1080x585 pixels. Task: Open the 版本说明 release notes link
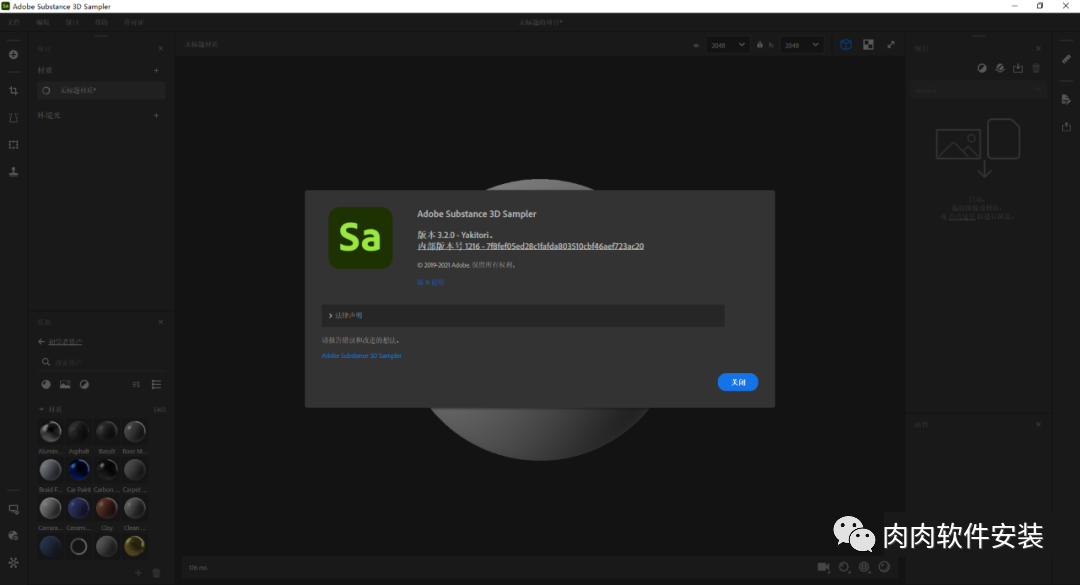tap(430, 283)
